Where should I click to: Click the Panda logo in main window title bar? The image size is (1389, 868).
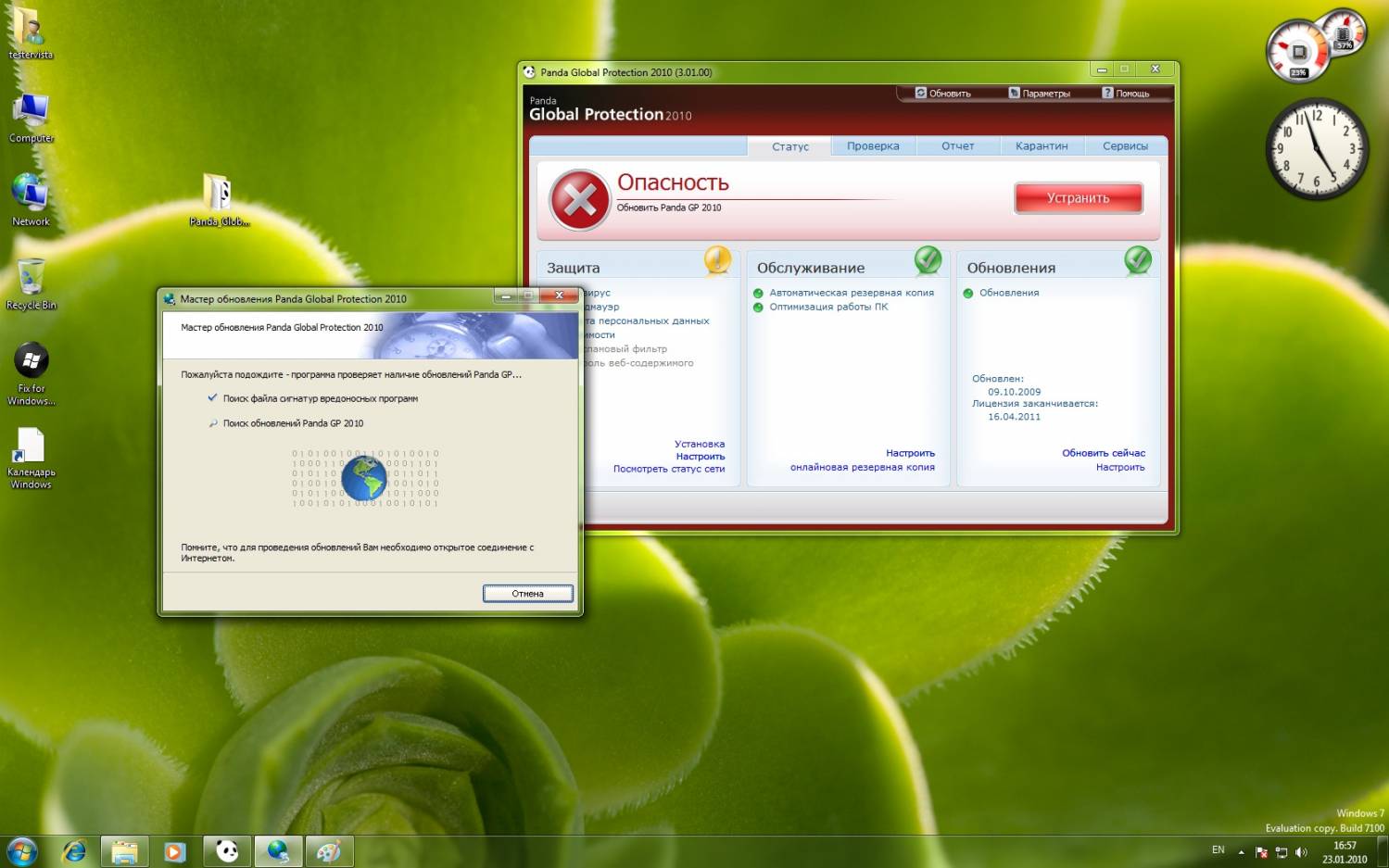[529, 72]
